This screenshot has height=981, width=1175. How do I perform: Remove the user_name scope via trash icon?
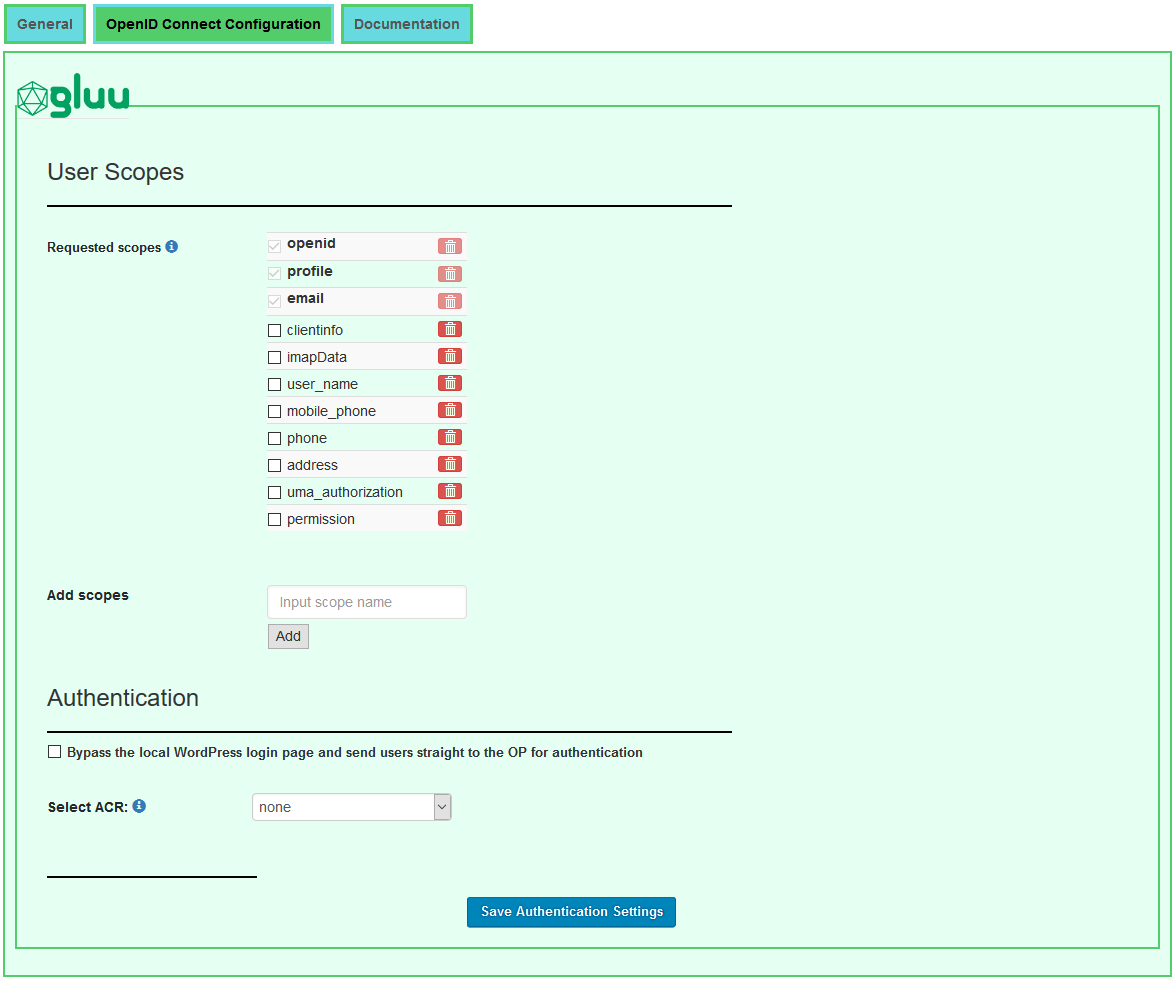[450, 383]
